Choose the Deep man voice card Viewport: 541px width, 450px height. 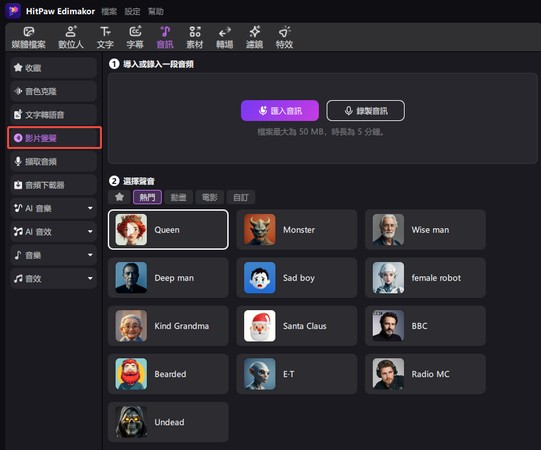point(168,277)
